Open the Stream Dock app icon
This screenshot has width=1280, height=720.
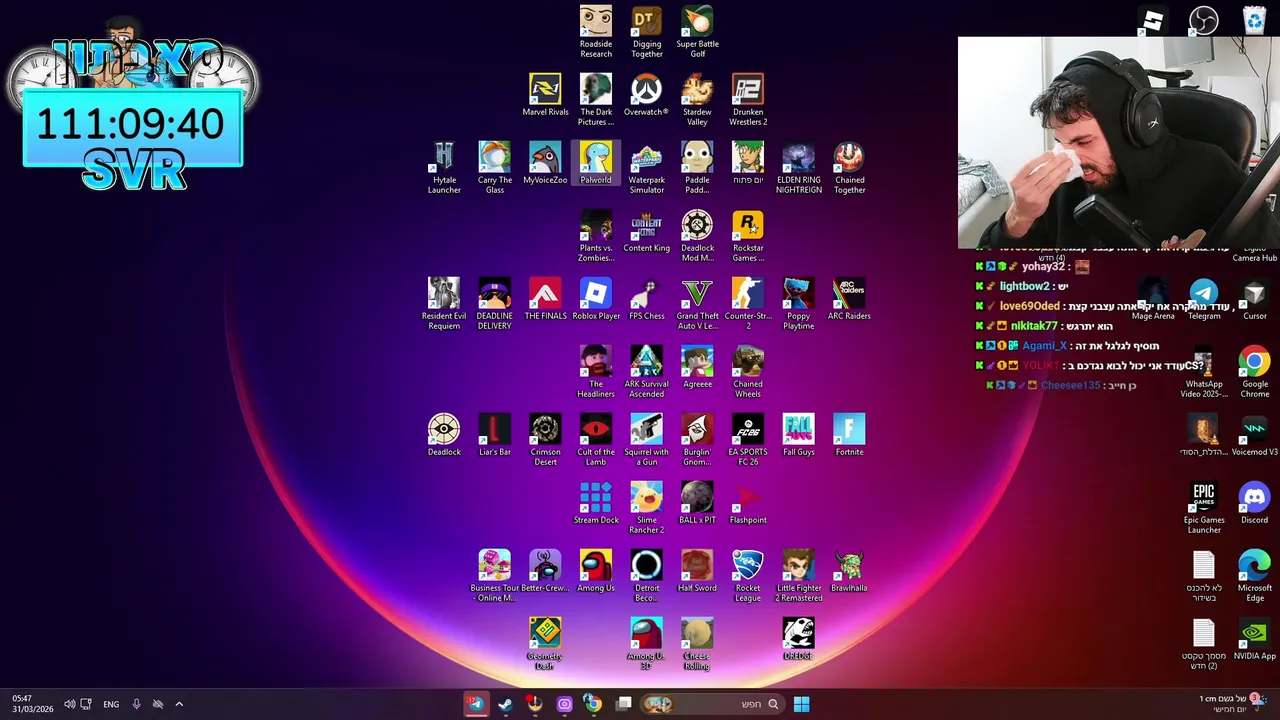pyautogui.click(x=596, y=503)
